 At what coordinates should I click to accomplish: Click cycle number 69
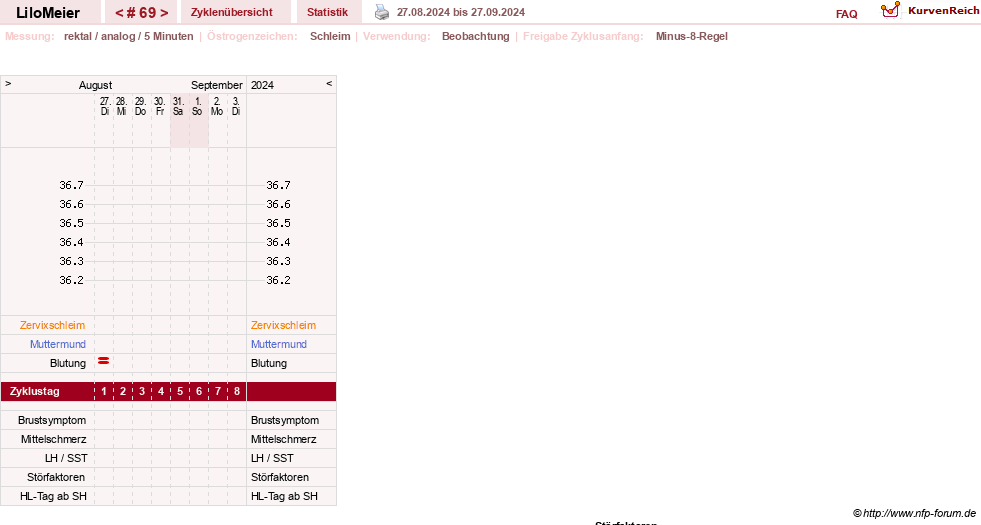pyautogui.click(x=141, y=13)
